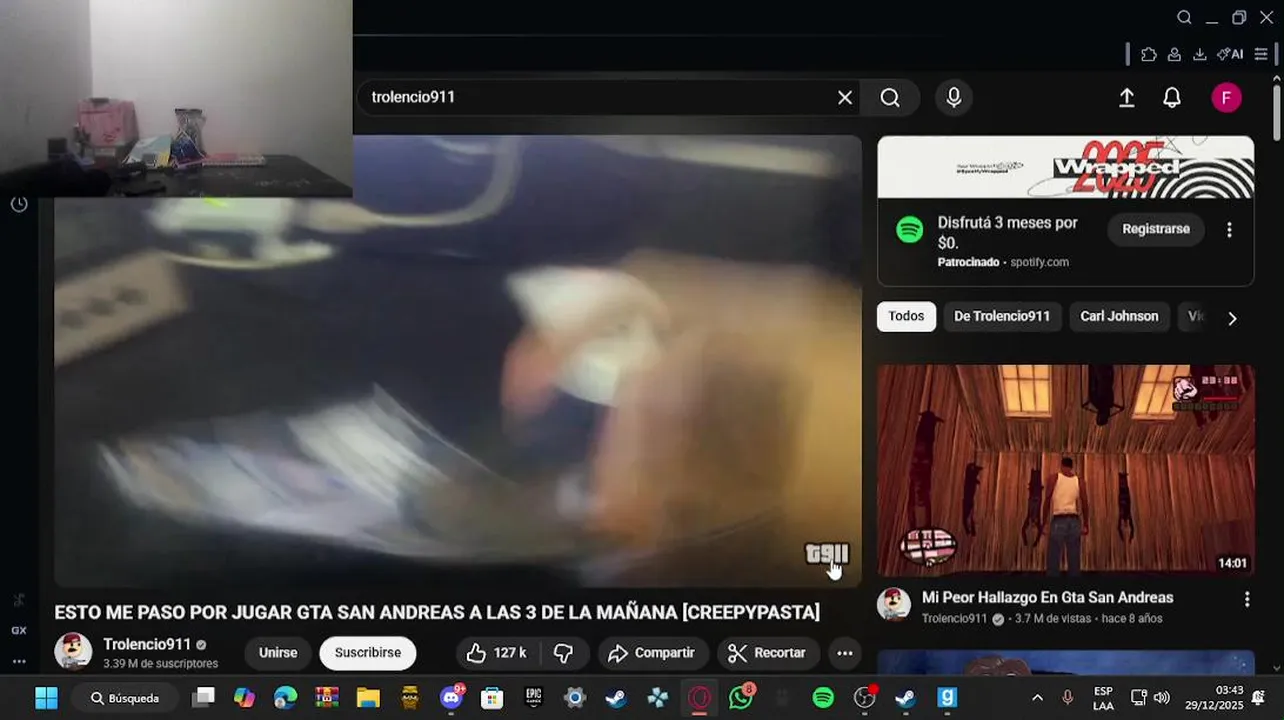Show more filter chips with right arrow
This screenshot has width=1284, height=720.
[x=1232, y=318]
